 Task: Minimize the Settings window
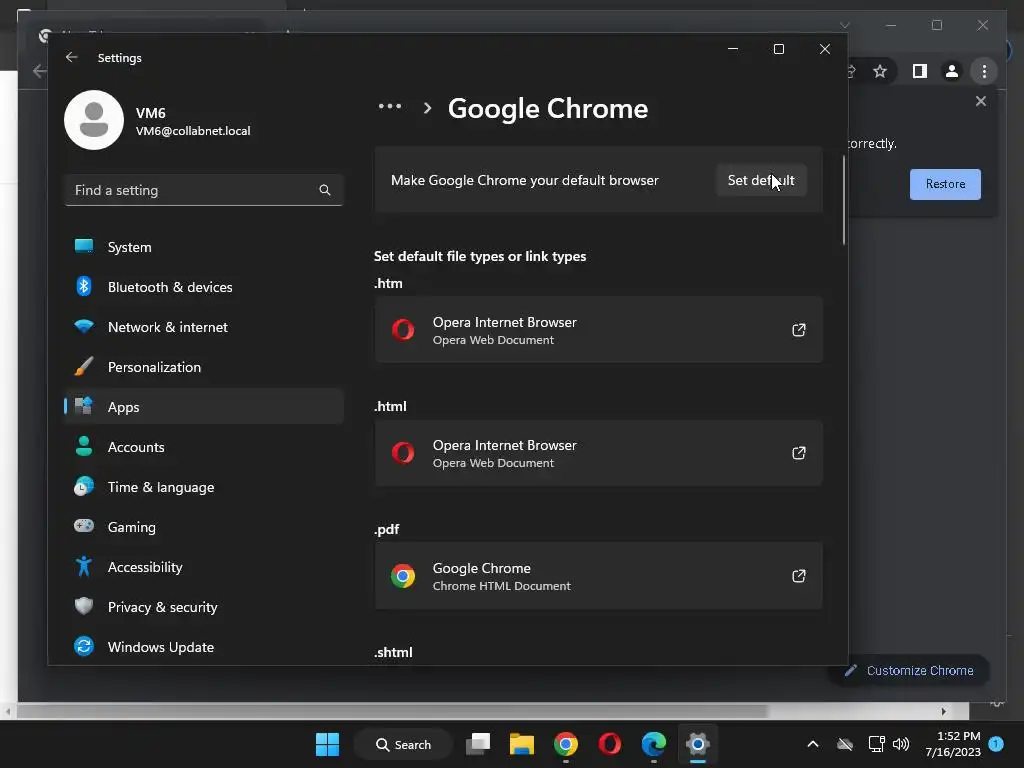[733, 49]
